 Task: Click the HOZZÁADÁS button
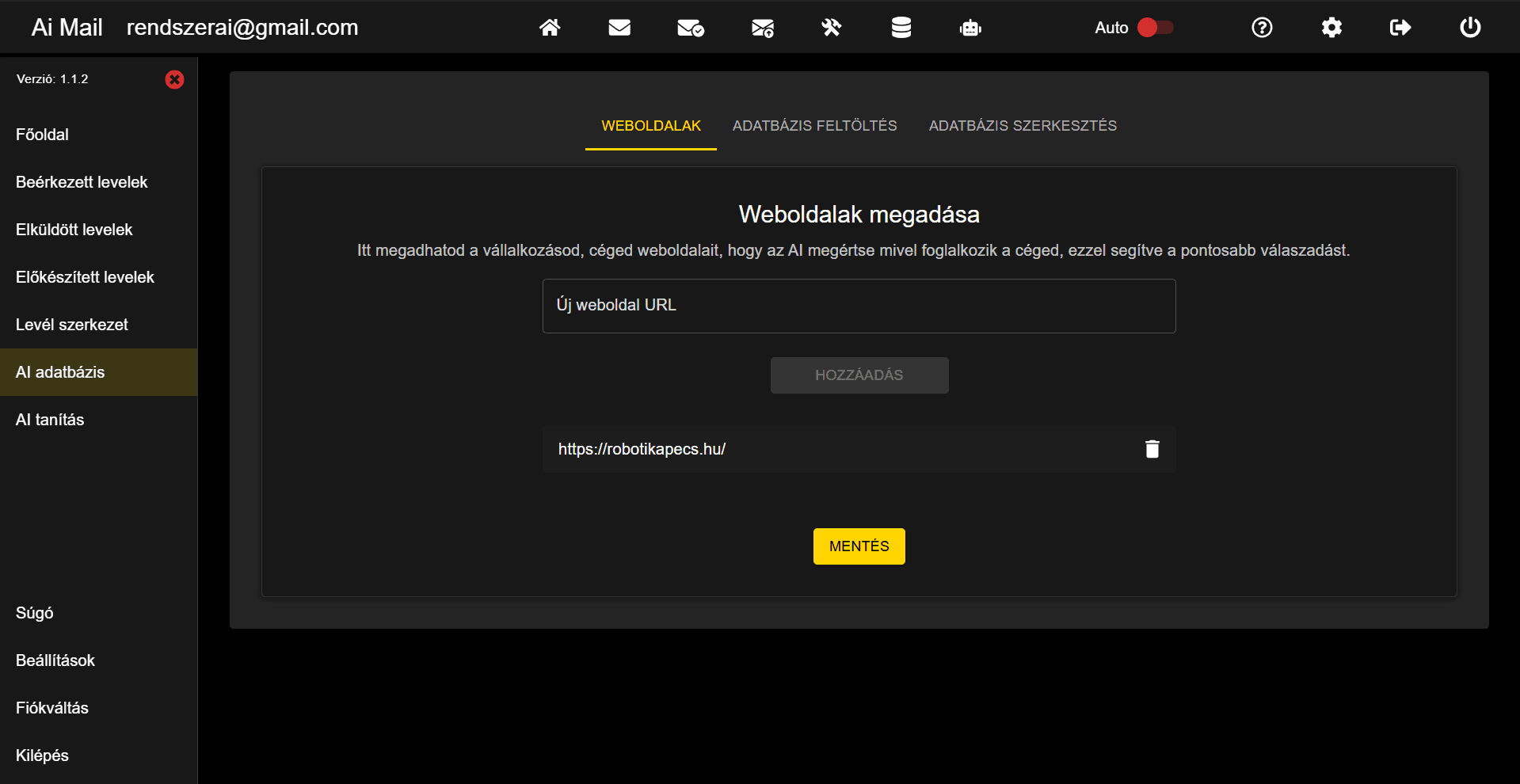859,375
